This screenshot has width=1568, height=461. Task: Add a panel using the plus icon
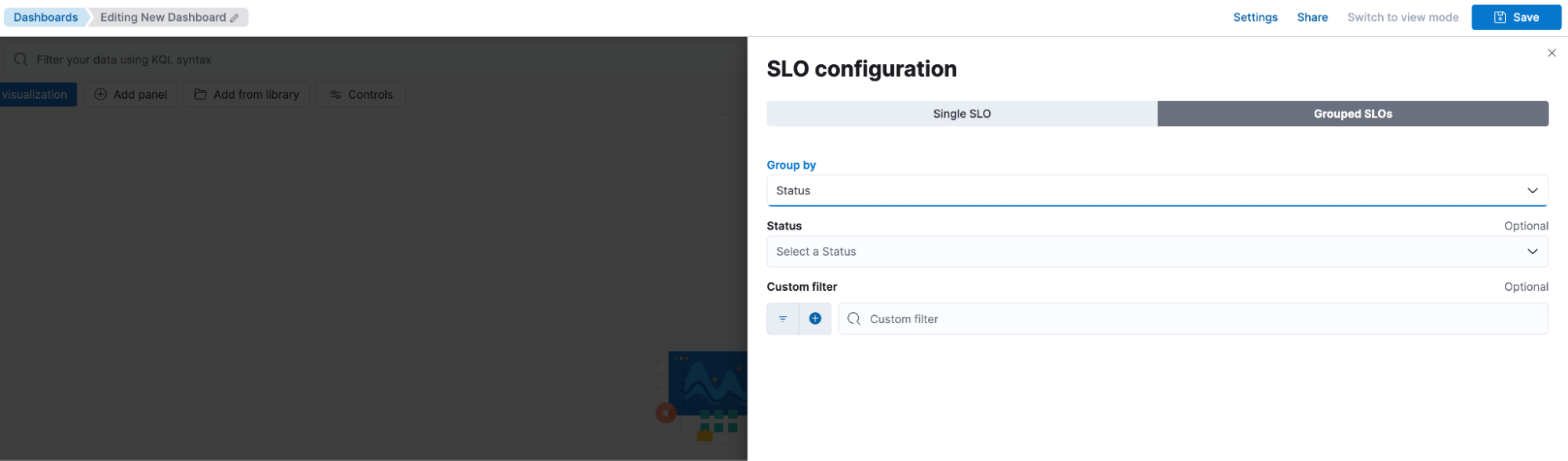point(100,94)
